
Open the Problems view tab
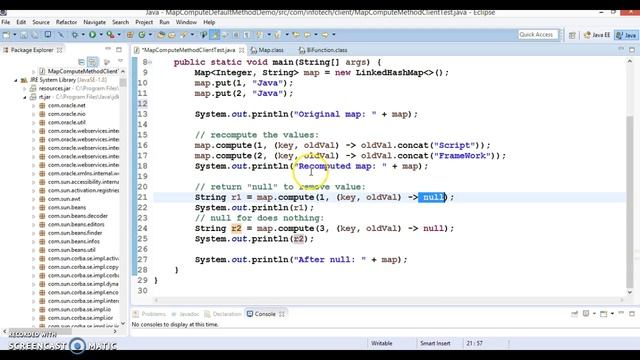tap(149, 314)
